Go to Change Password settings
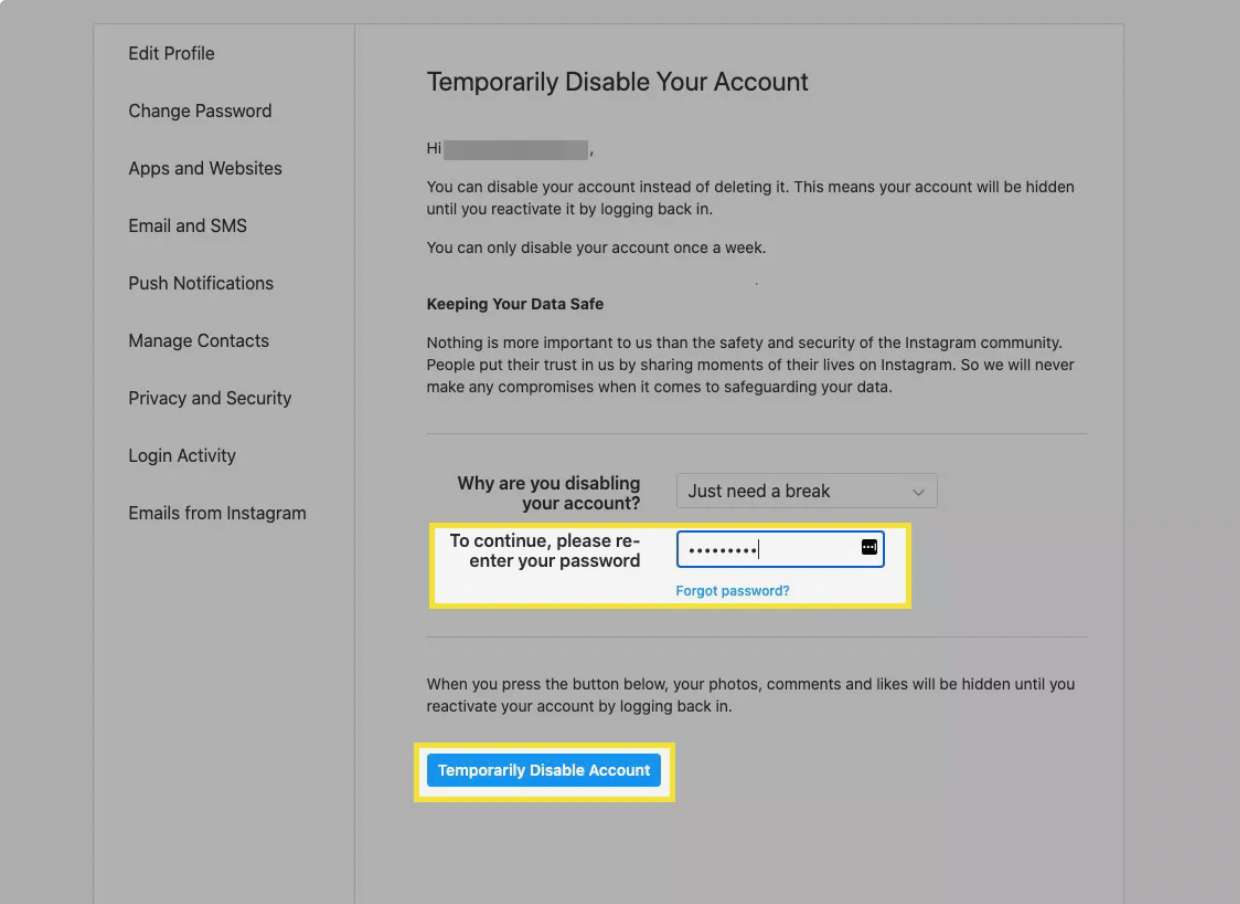The width and height of the screenshot is (1240, 904). click(200, 111)
